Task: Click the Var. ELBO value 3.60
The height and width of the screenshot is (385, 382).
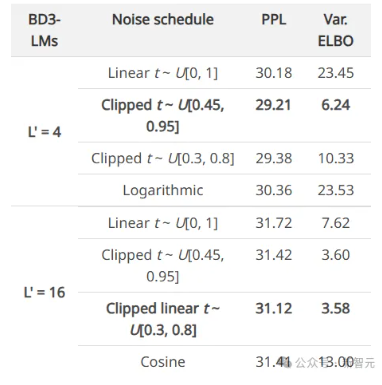Action: tap(336, 255)
